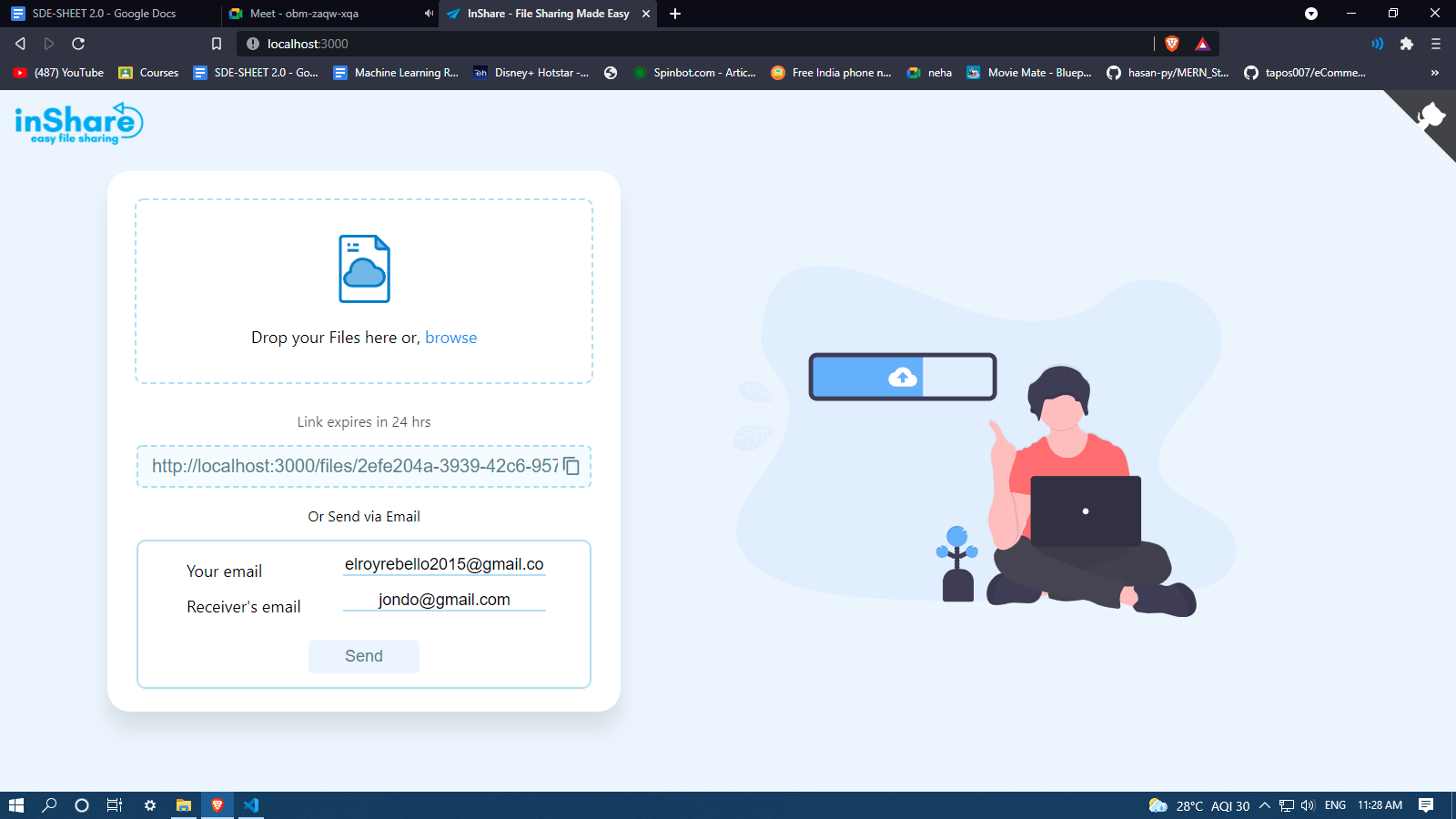Click the browse link to pick files

tap(450, 338)
